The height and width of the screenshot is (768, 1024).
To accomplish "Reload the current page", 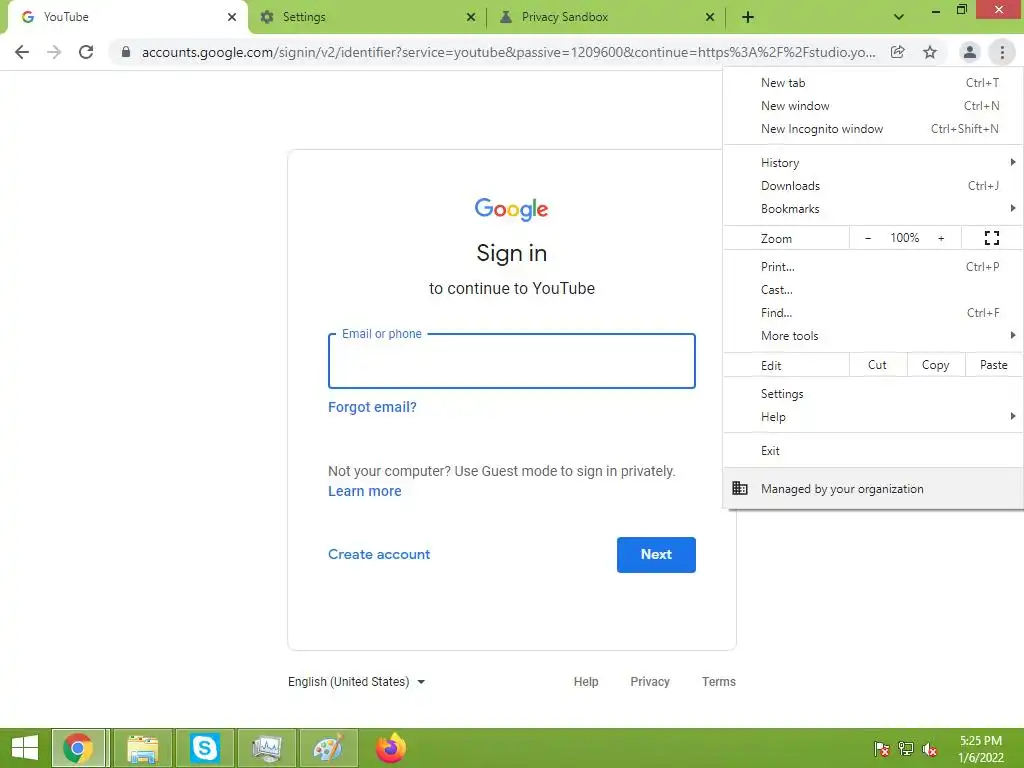I will tap(86, 52).
